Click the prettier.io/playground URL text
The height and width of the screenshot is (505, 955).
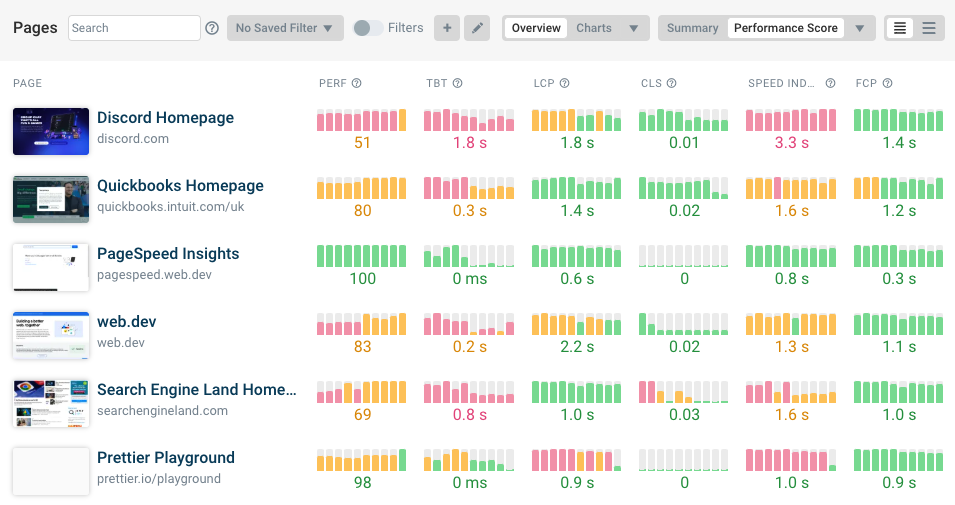159,479
